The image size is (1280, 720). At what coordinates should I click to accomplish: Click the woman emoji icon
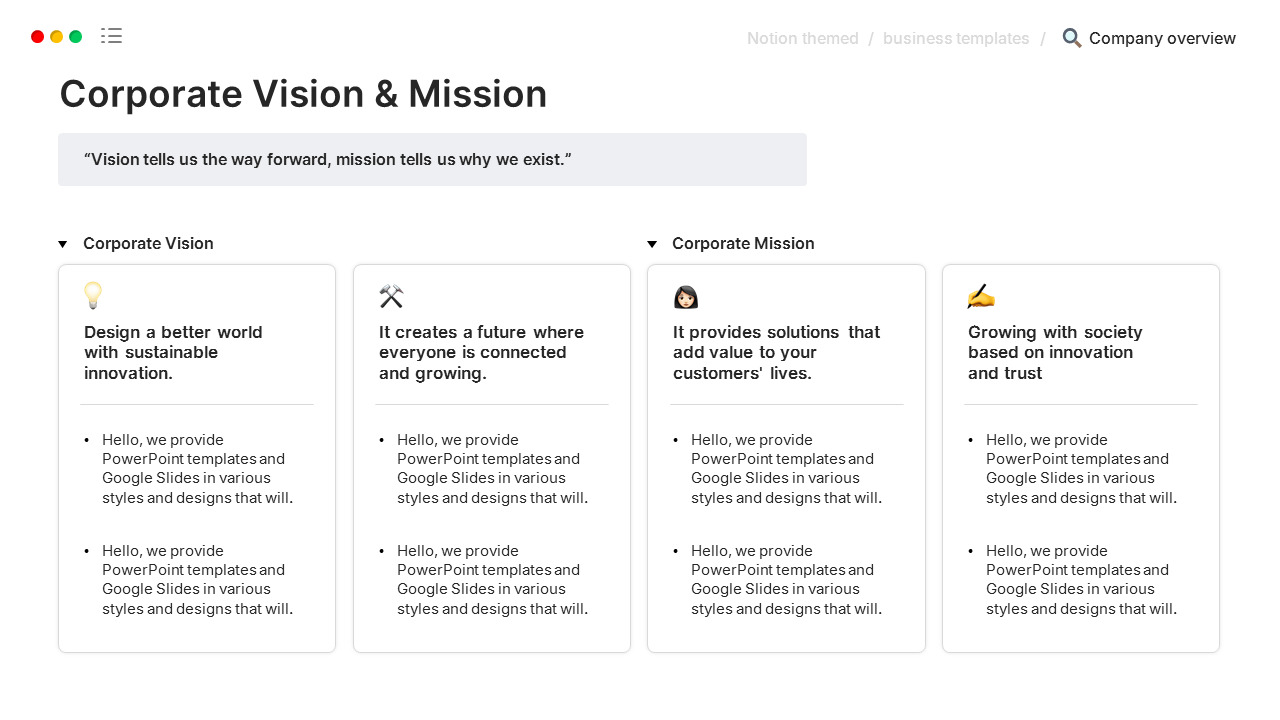(x=686, y=297)
